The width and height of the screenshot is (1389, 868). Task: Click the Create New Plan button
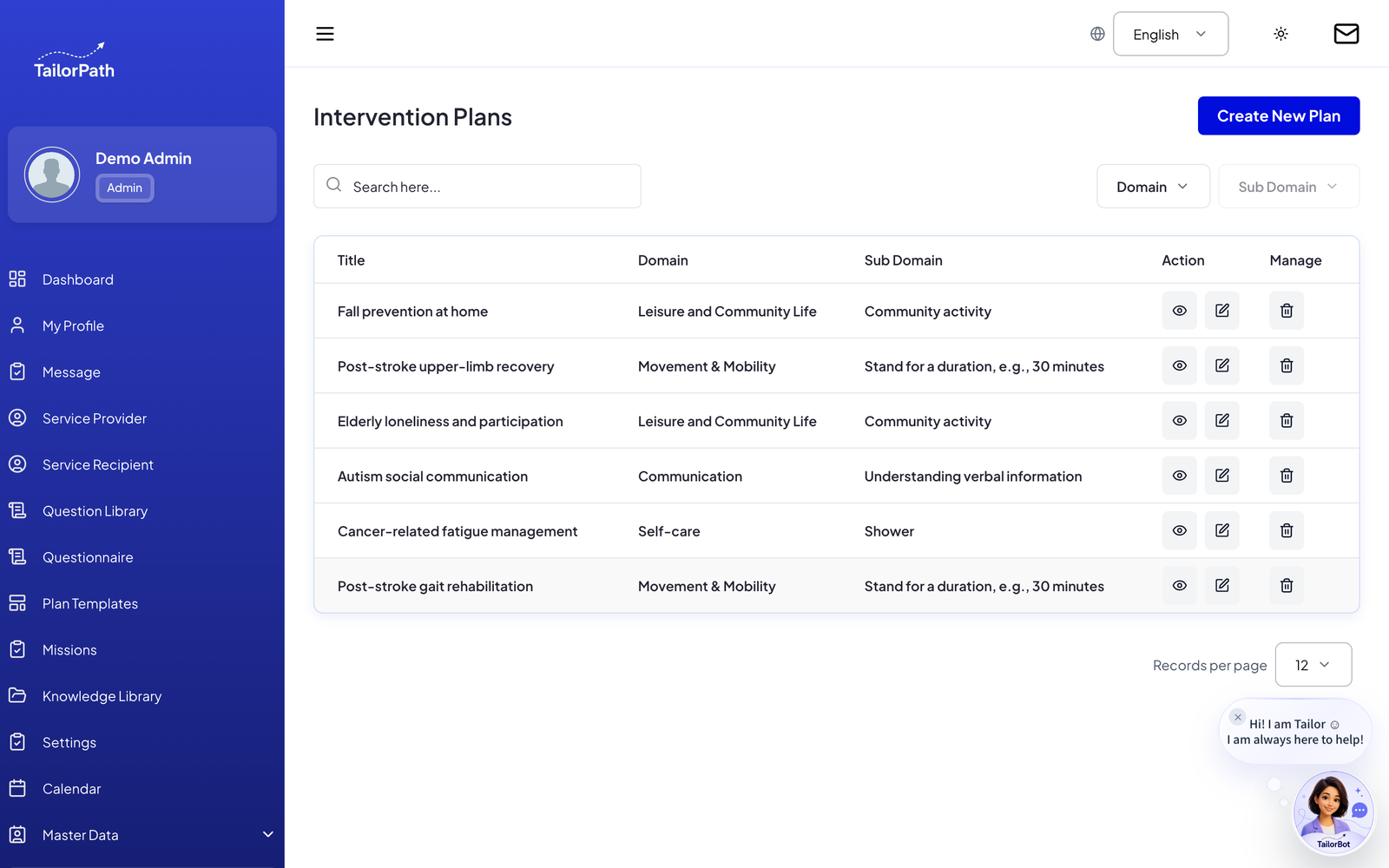(x=1278, y=115)
